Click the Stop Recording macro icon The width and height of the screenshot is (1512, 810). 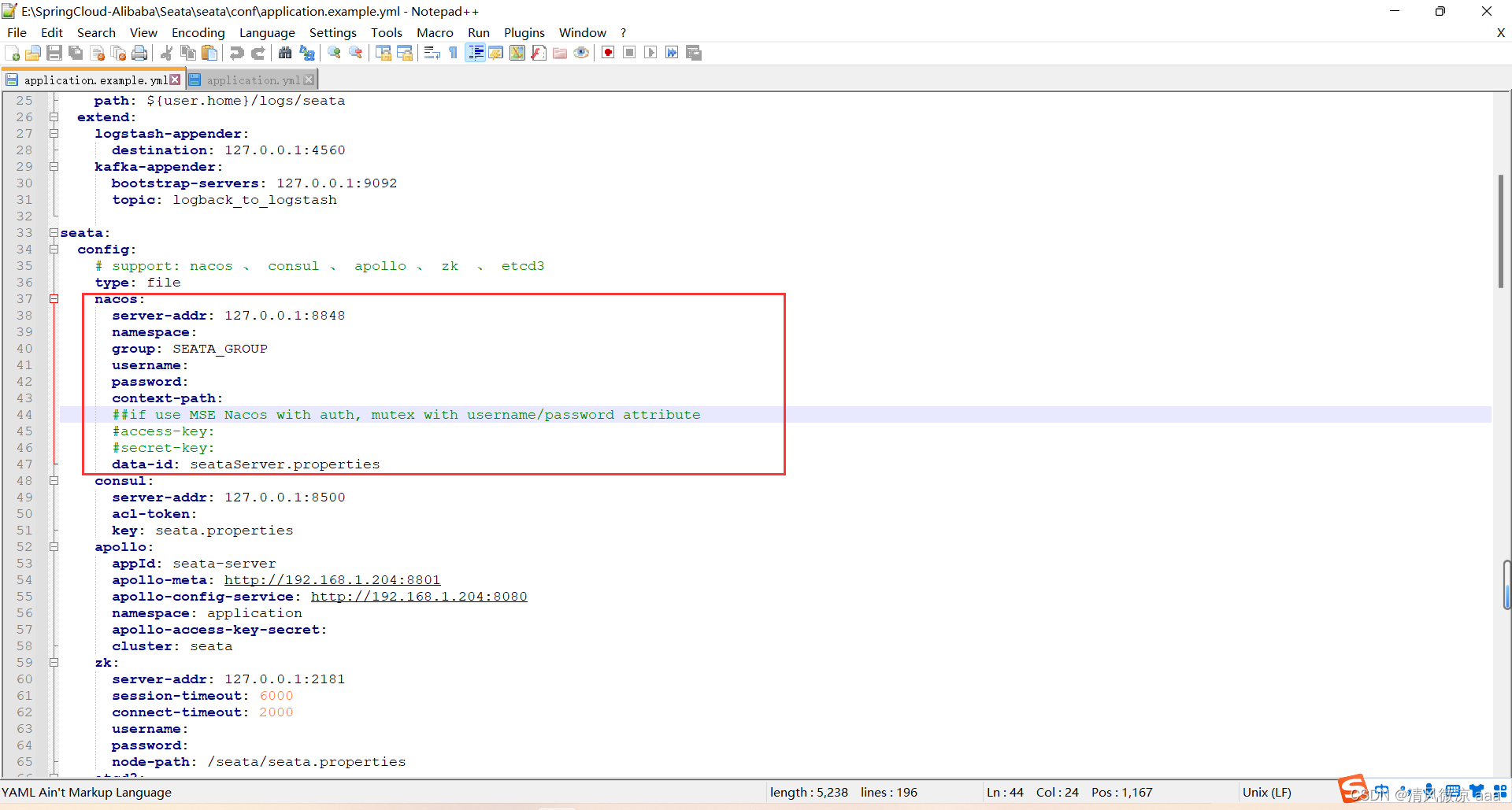coord(629,53)
